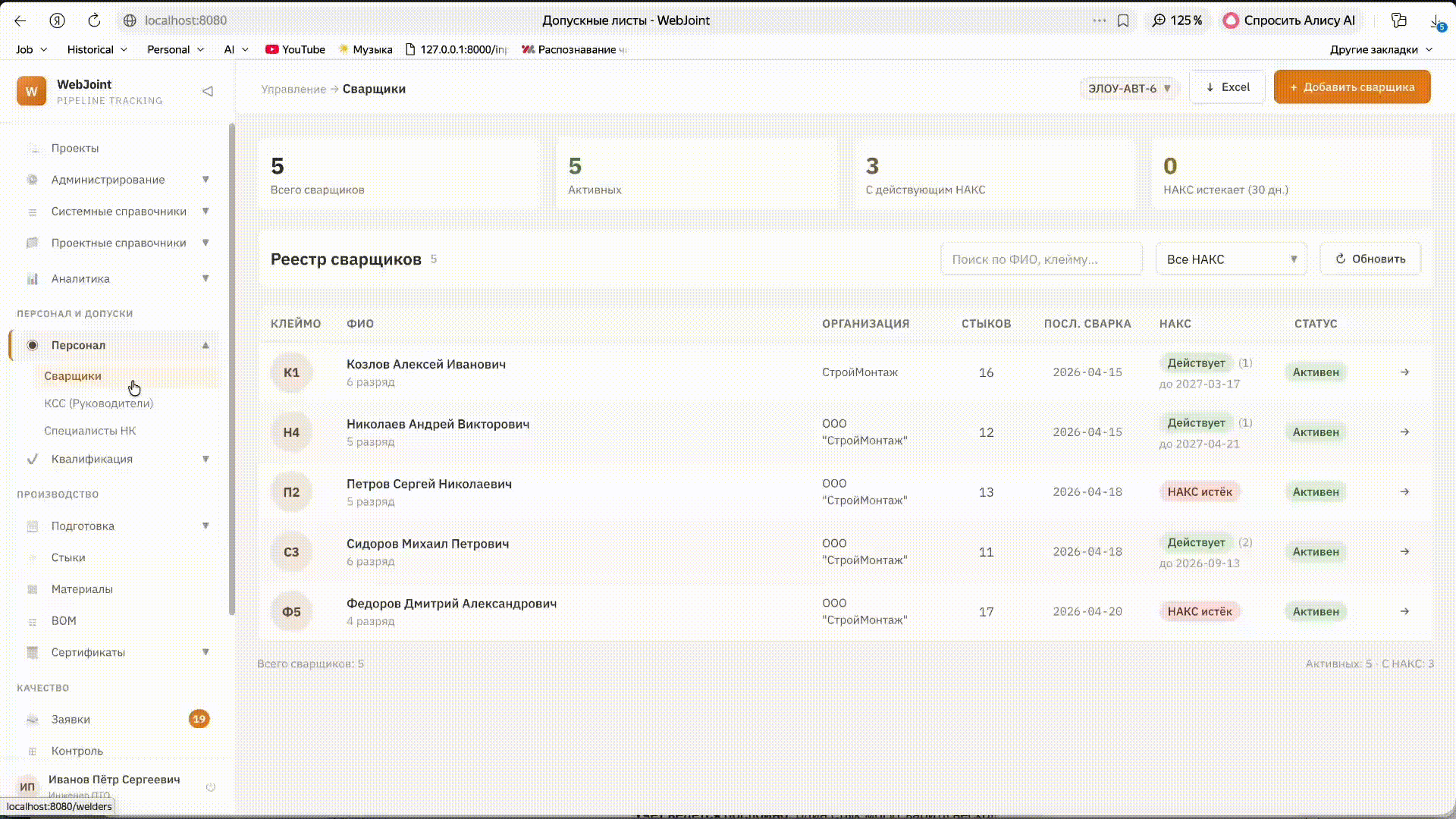
Task: Click the П2 stamp badge
Action: (291, 492)
